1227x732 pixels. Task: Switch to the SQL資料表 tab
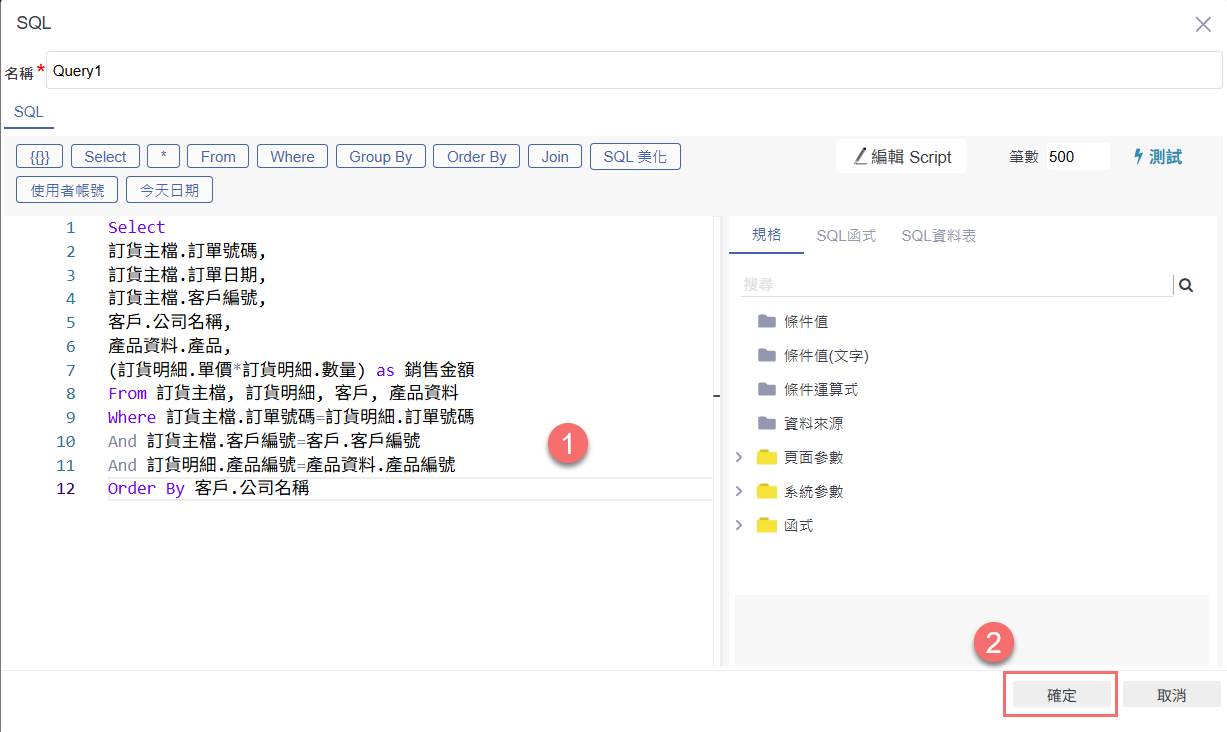pos(938,235)
